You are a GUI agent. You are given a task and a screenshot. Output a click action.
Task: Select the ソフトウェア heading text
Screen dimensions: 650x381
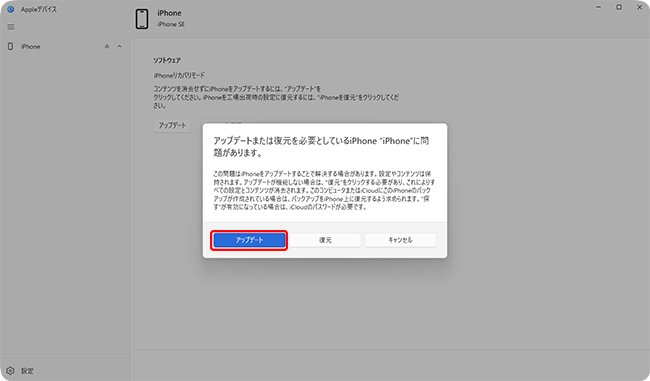click(167, 61)
